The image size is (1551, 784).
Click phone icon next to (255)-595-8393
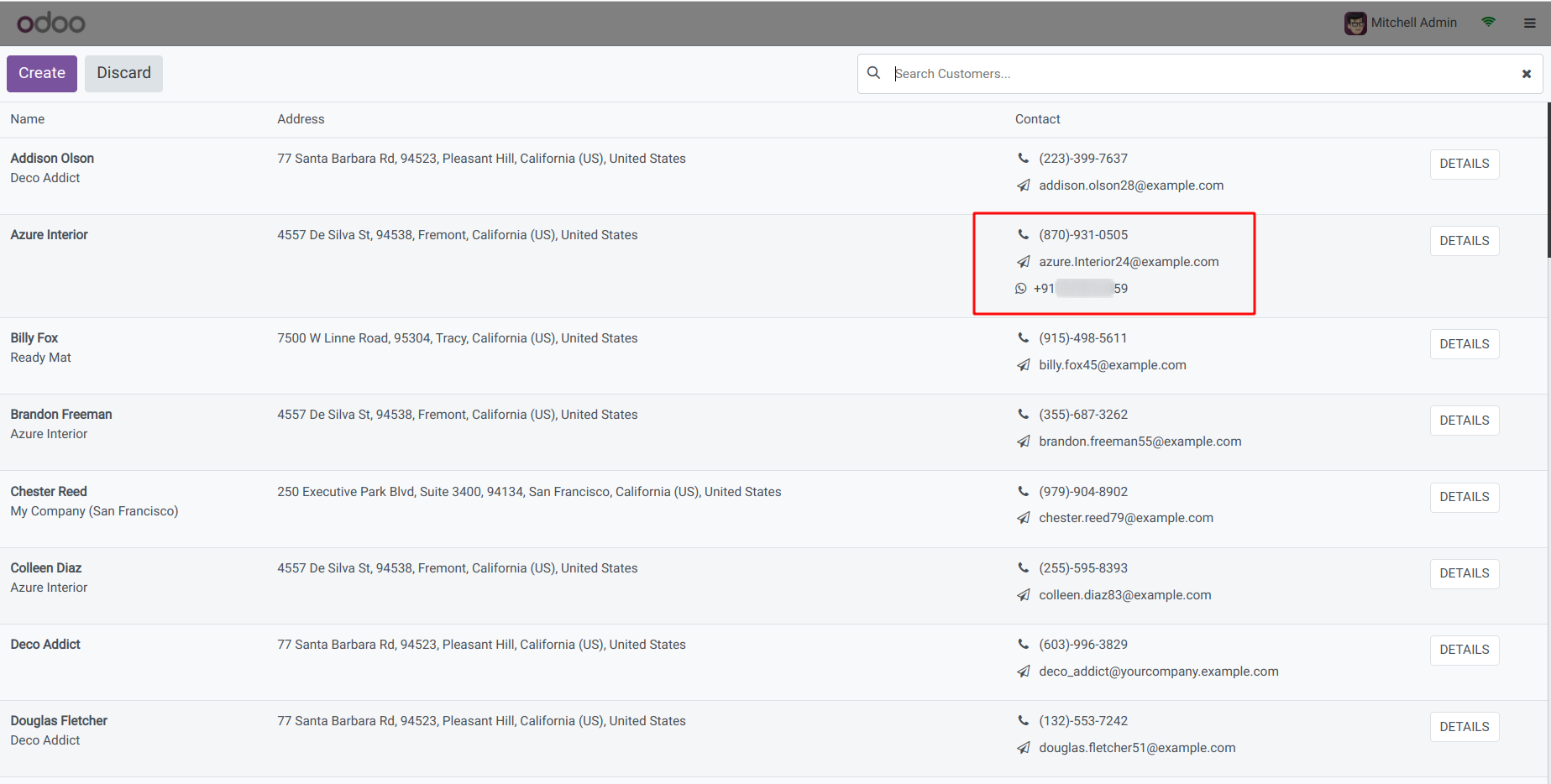click(x=1023, y=567)
